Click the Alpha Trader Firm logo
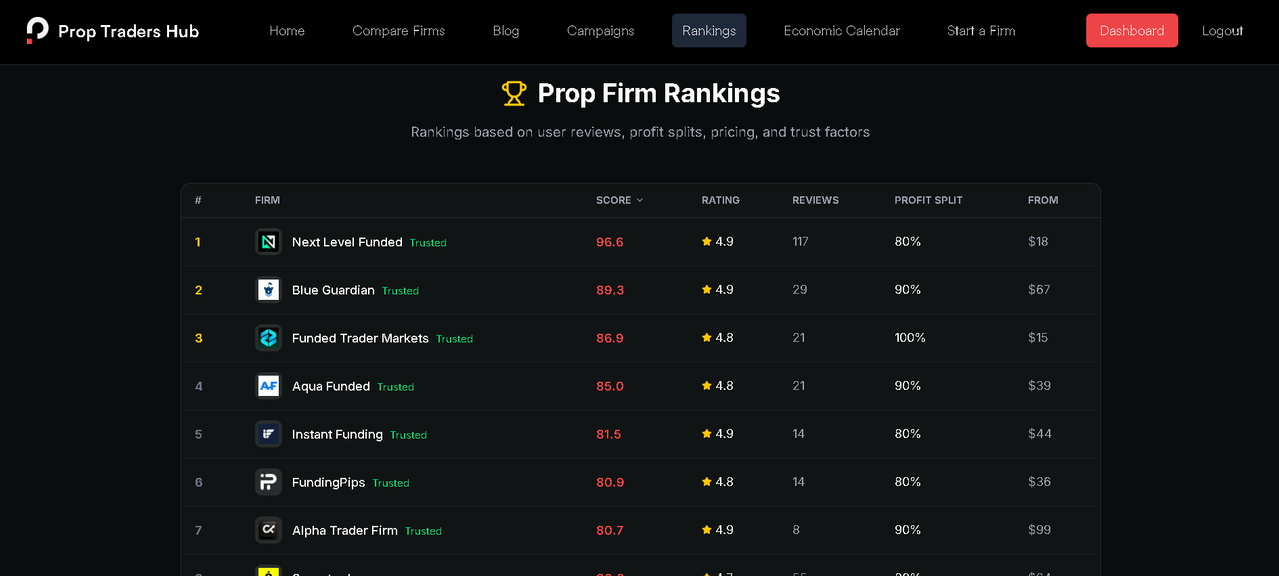Screen dimensions: 1279x576 268,530
